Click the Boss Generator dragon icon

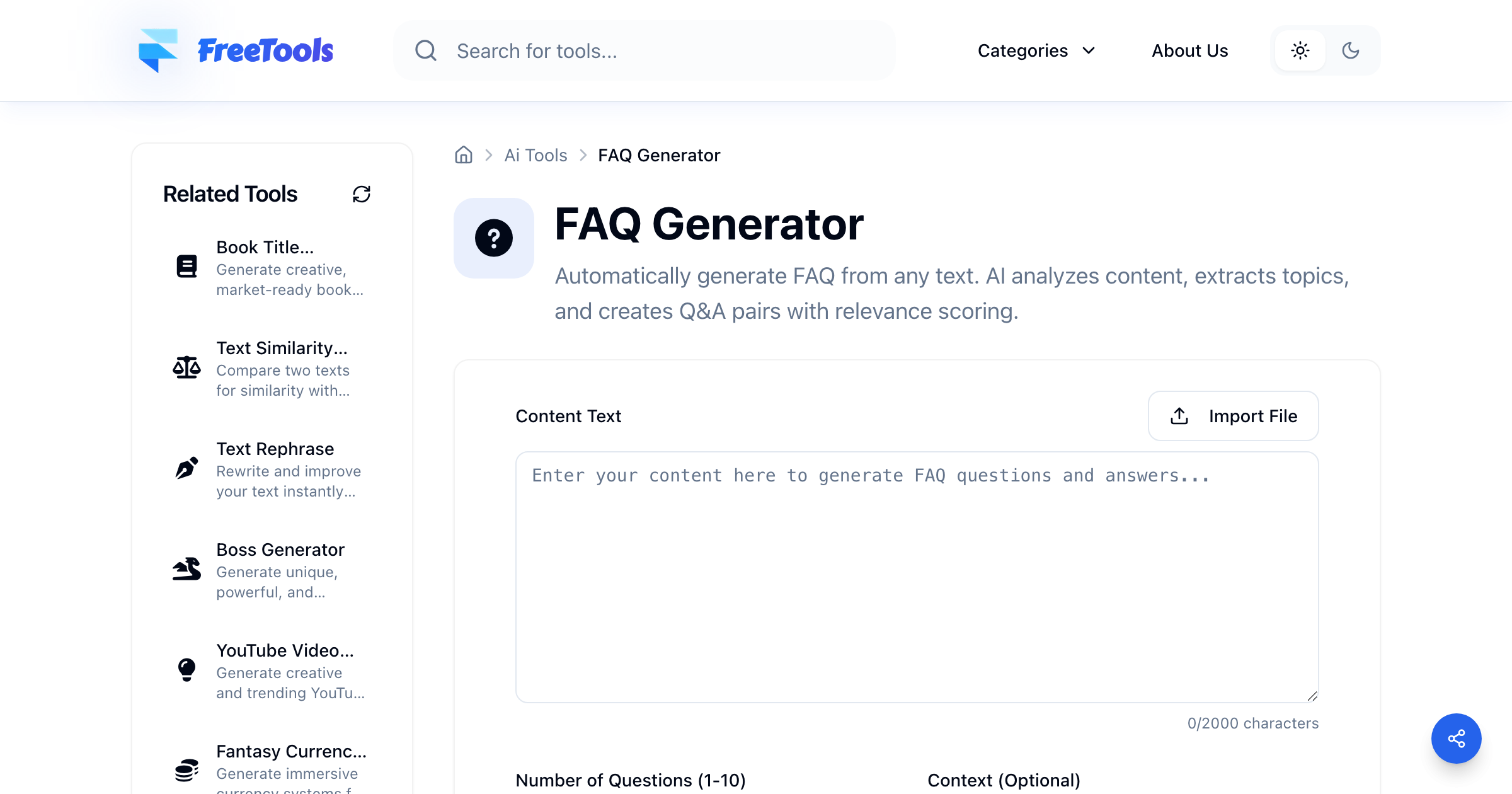coord(186,569)
